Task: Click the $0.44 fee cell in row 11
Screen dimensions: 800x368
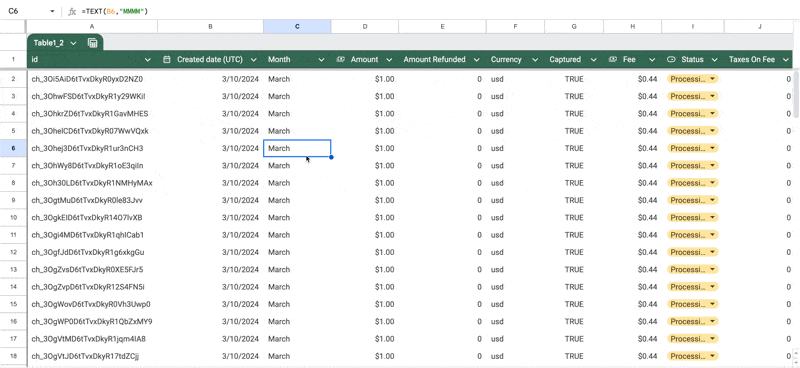Action: [633, 235]
